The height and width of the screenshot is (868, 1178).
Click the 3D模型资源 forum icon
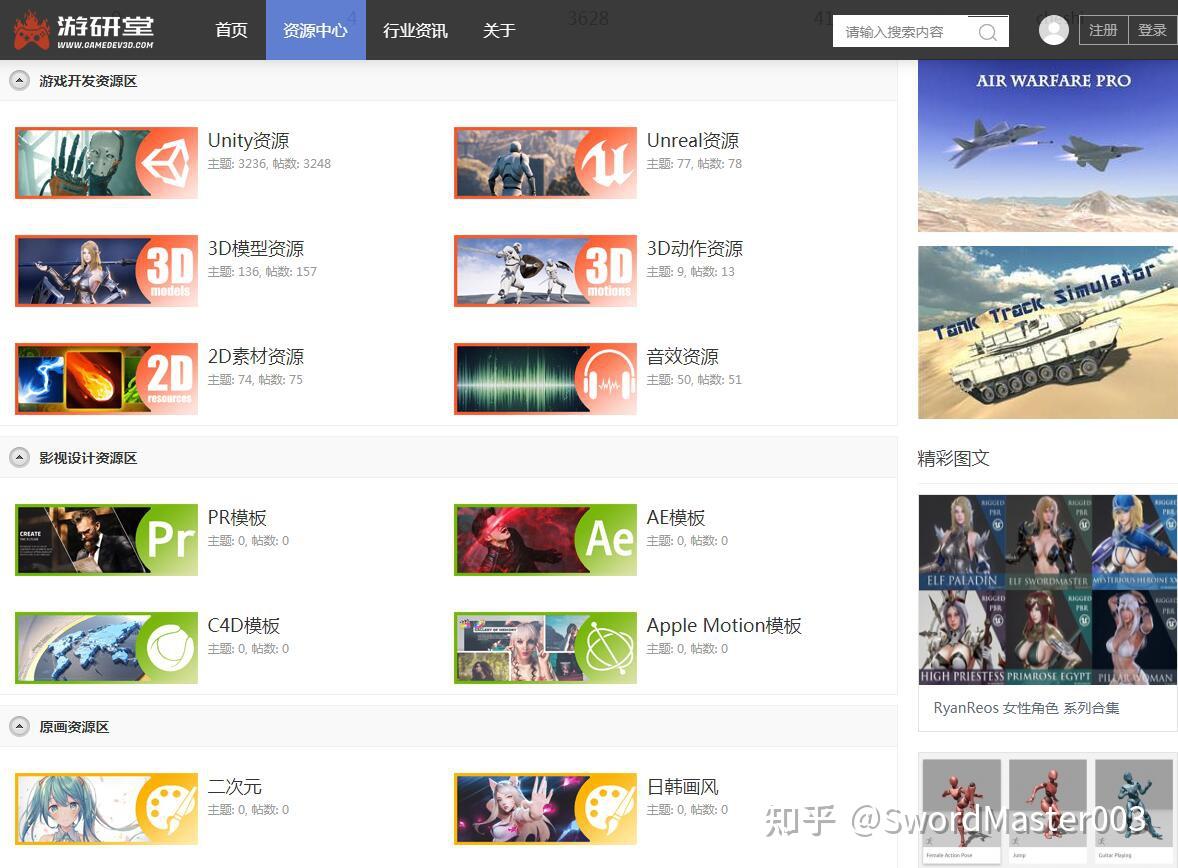105,270
